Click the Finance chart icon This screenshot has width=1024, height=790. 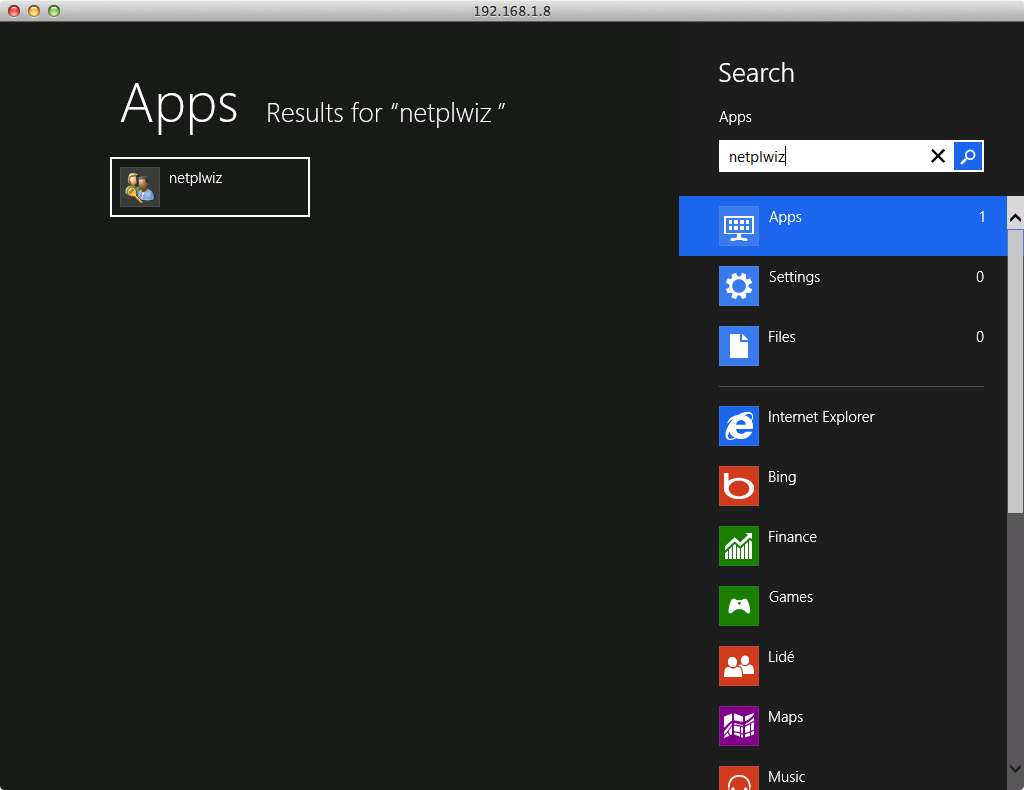point(739,546)
